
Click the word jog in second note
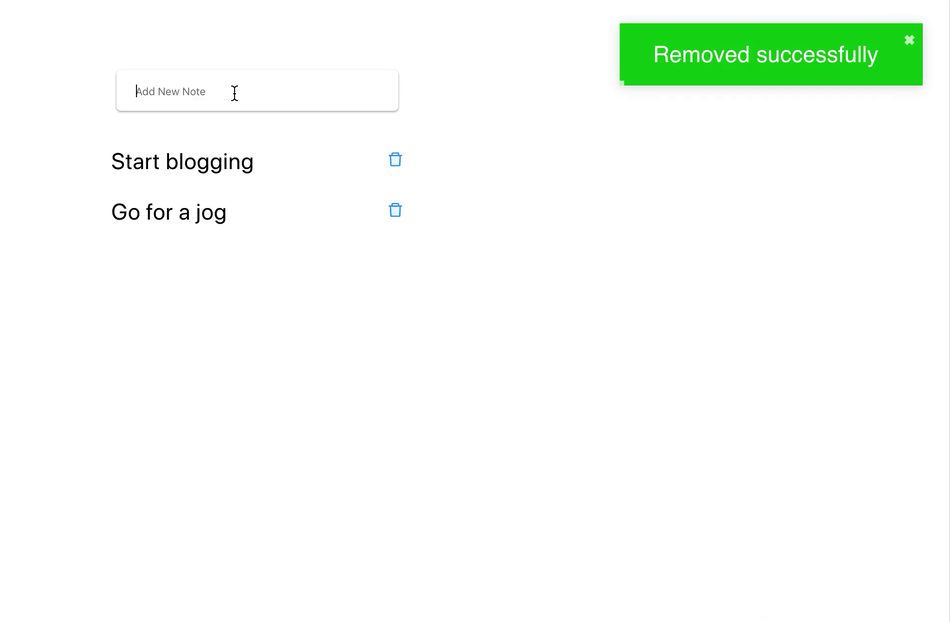click(x=211, y=213)
